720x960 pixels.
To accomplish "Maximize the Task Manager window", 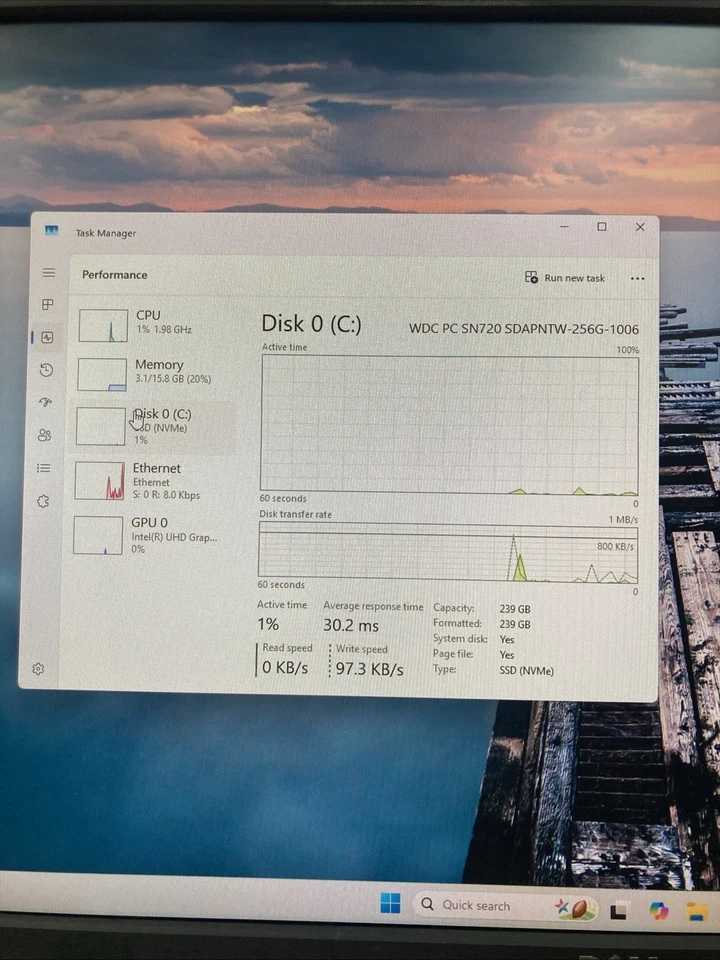I will point(602,227).
